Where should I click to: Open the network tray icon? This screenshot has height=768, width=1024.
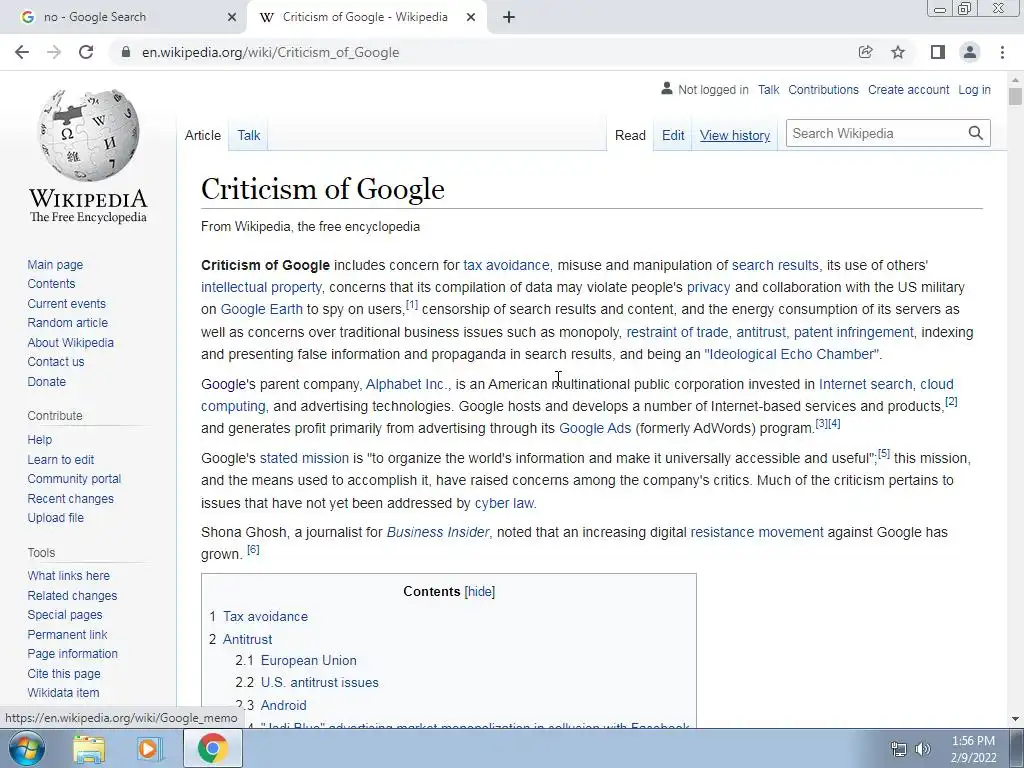pyautogui.click(x=899, y=749)
